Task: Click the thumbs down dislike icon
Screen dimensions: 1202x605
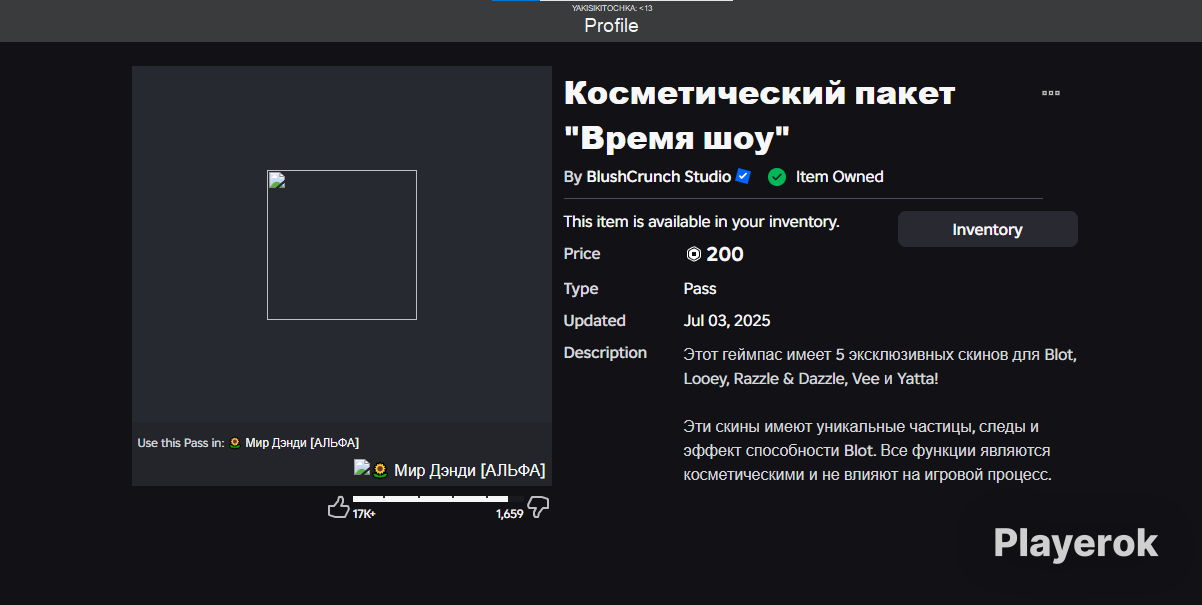Action: [x=539, y=508]
